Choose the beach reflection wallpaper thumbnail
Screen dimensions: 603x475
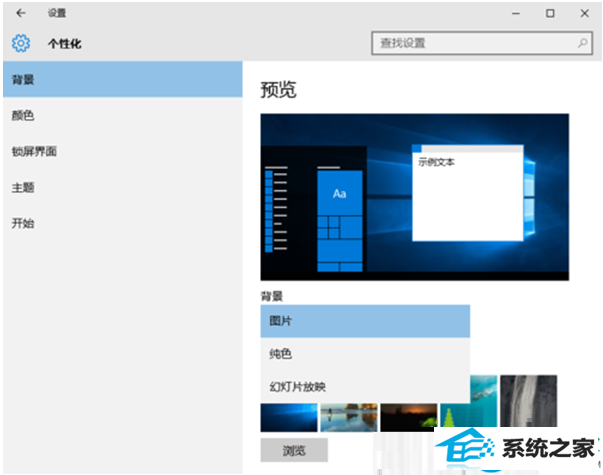349,416
